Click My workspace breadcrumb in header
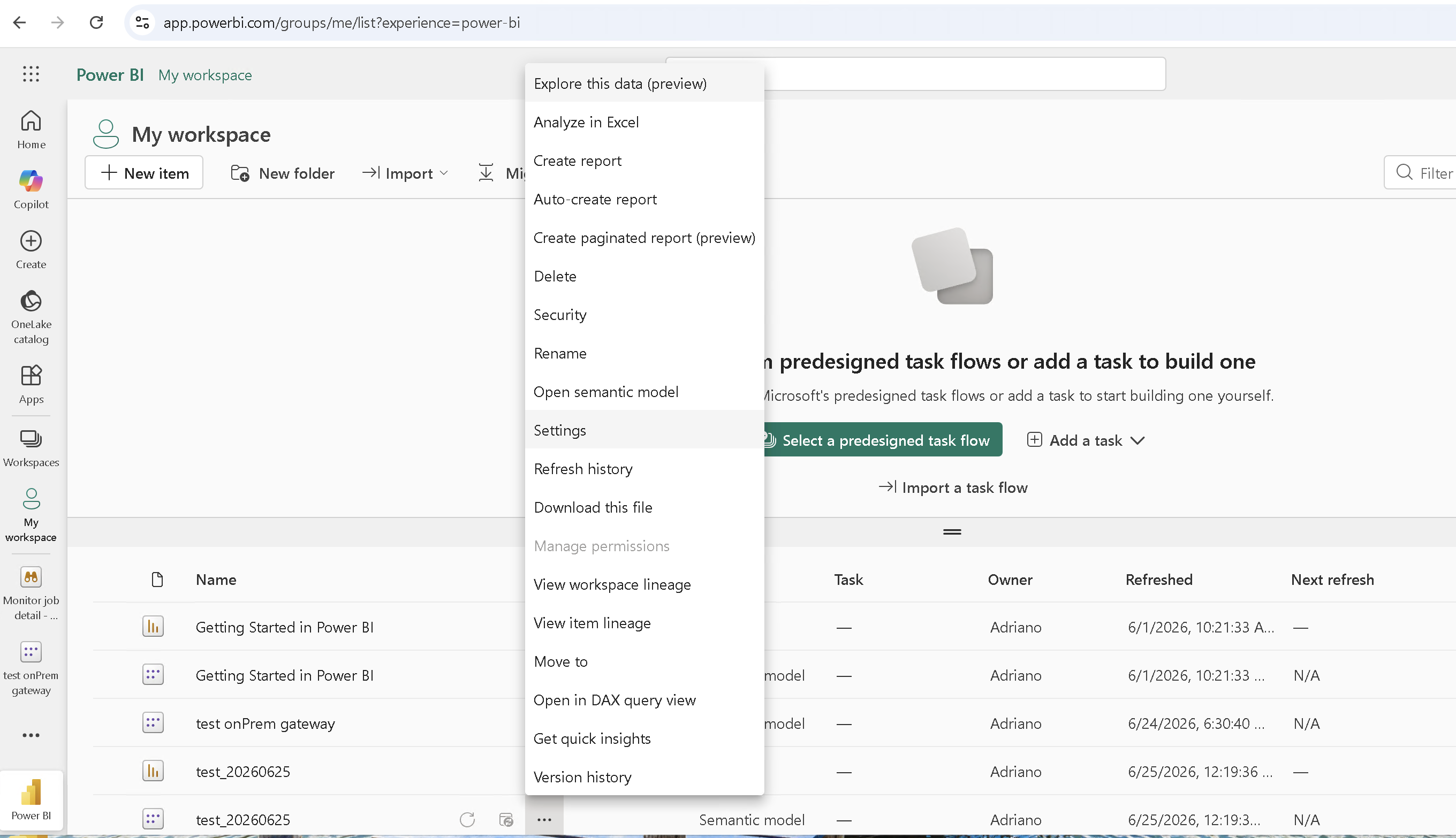 (205, 75)
